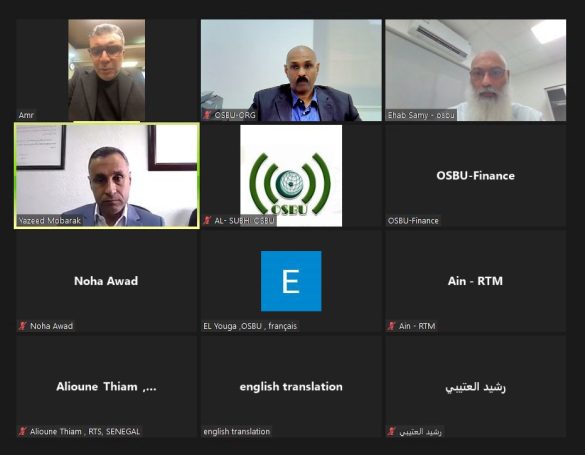Select the blue E avatar of EL Youga
The width and height of the screenshot is (585, 455).
[291, 281]
